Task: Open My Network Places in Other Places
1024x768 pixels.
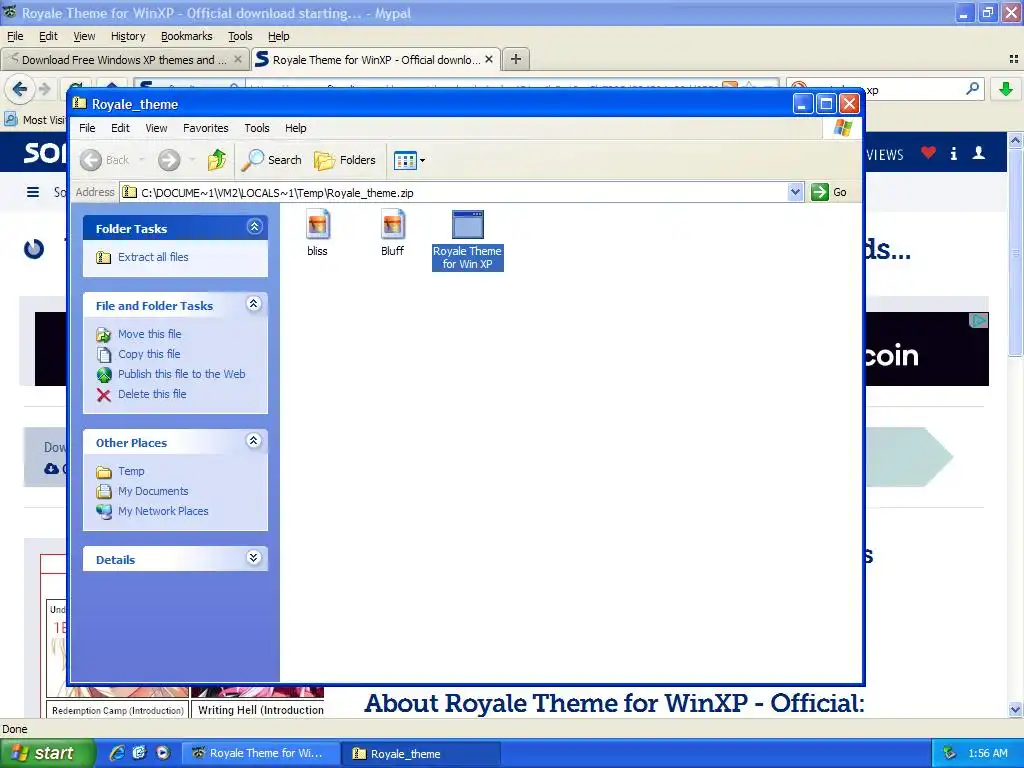Action: pos(163,511)
